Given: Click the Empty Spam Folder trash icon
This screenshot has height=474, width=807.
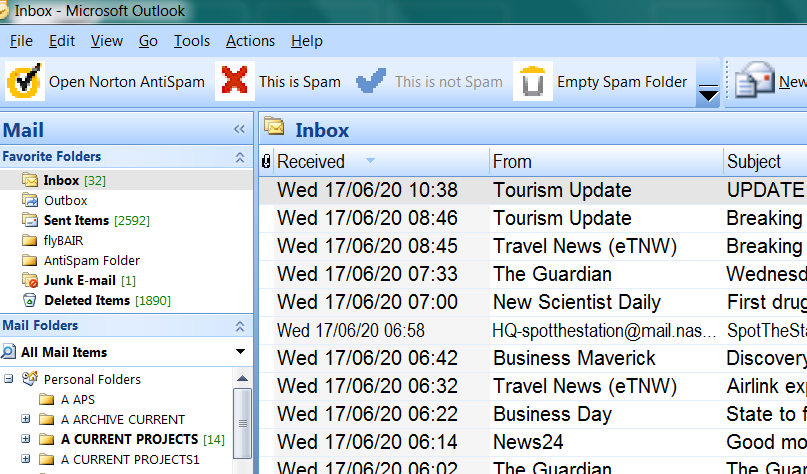Looking at the screenshot, I should click(x=533, y=81).
